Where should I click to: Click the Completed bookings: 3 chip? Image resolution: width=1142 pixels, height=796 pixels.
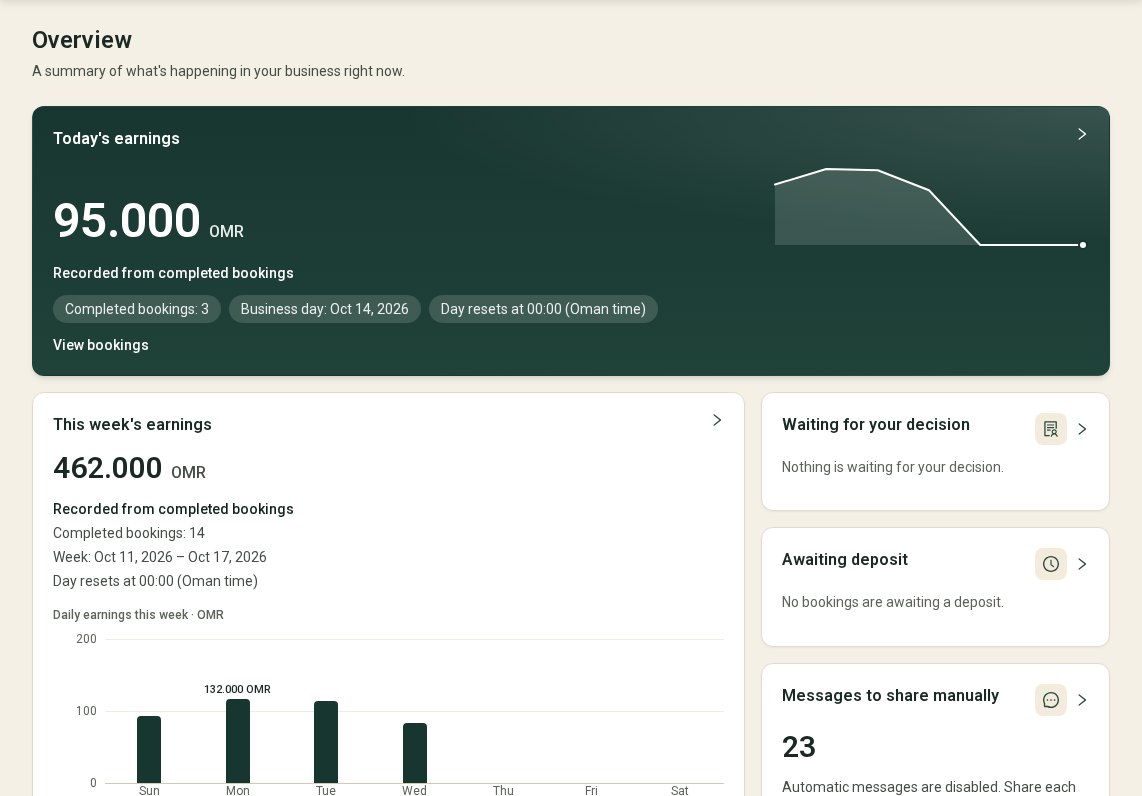coord(137,309)
